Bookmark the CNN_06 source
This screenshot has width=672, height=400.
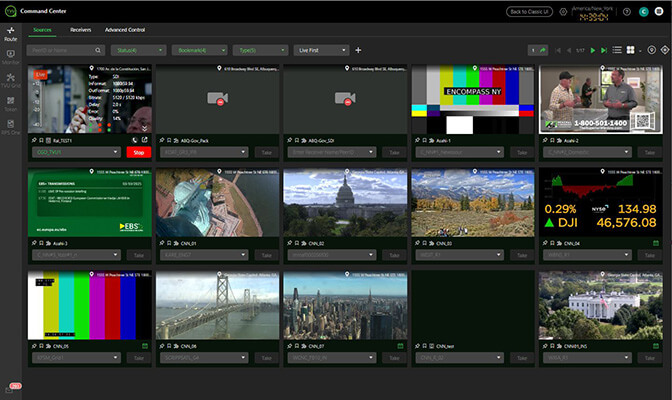pos(169,346)
